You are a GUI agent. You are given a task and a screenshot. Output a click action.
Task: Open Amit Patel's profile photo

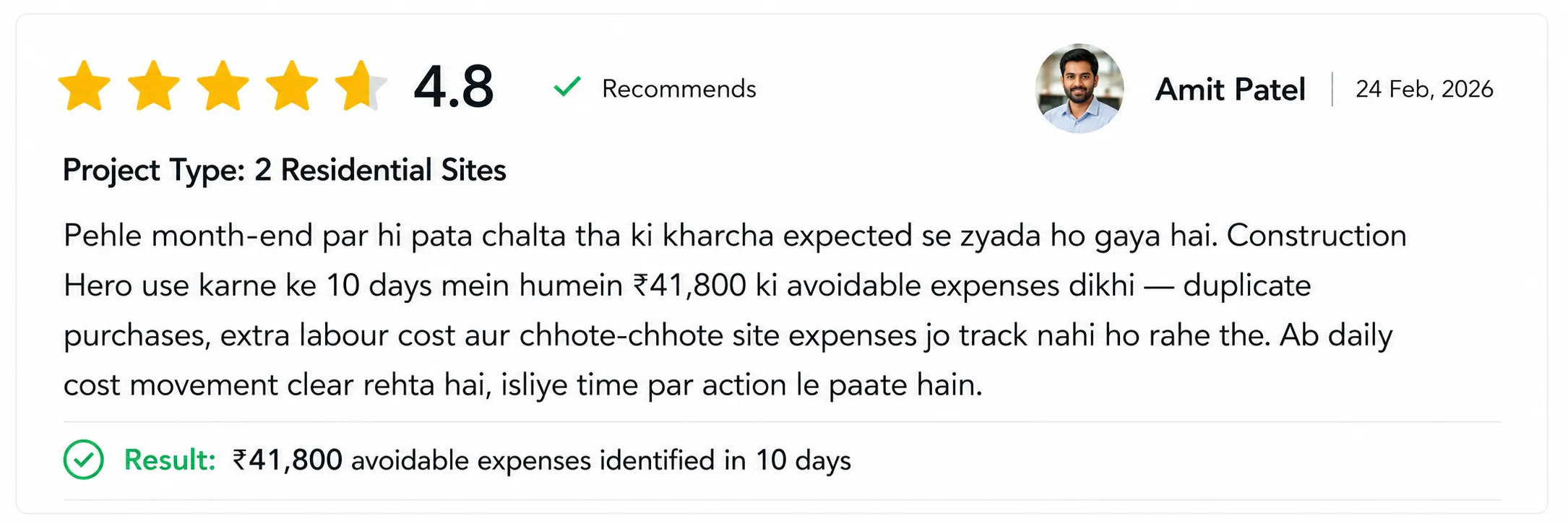tap(1080, 88)
